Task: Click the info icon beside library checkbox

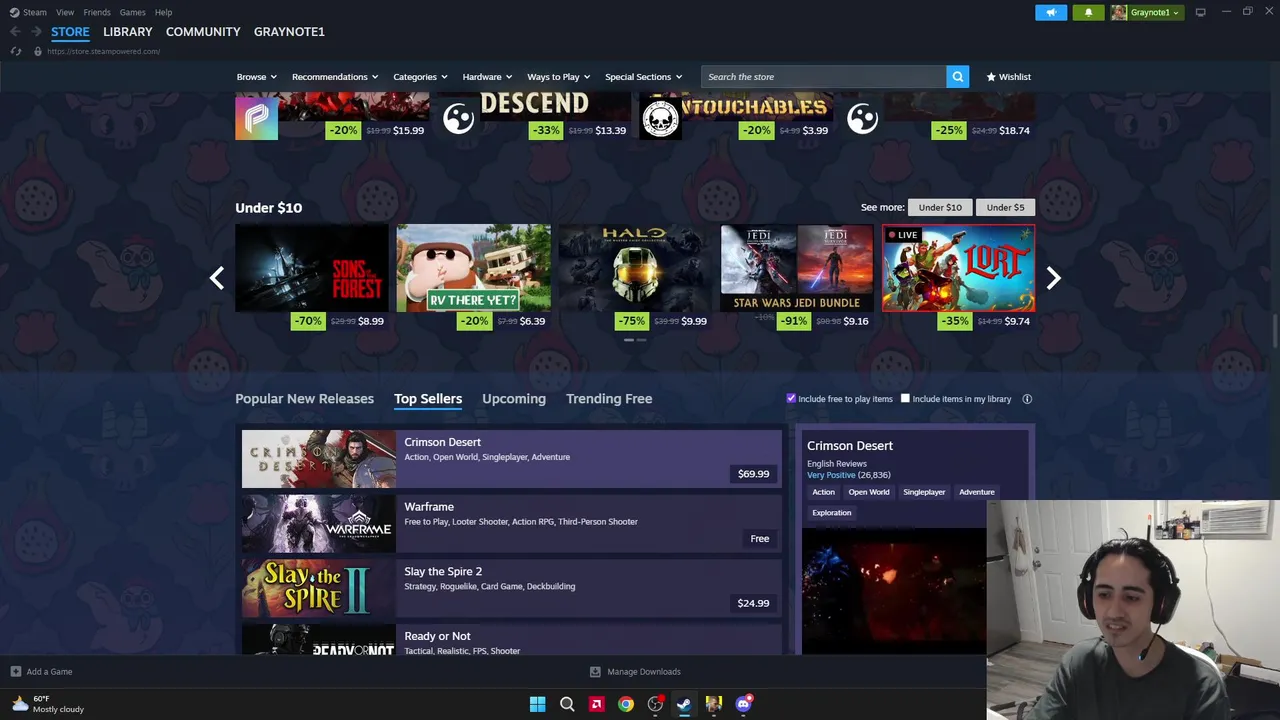Action: point(1027,399)
